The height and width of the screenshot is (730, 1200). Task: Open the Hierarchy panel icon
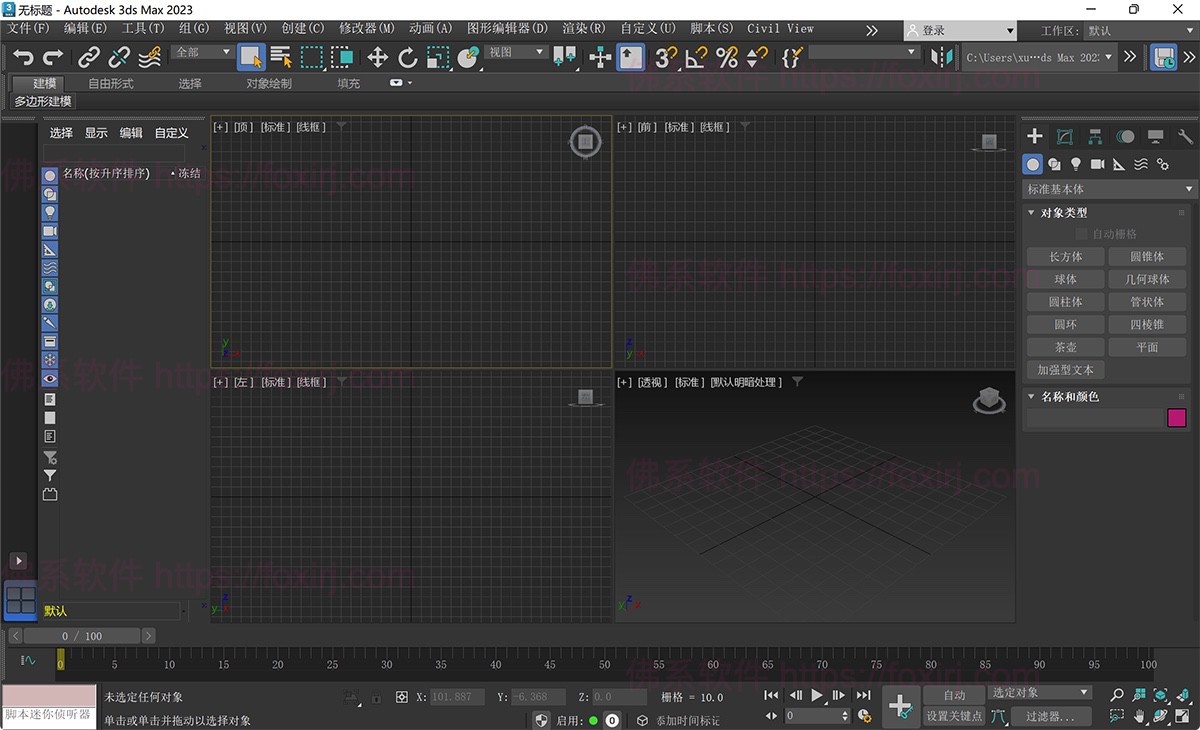(x=1095, y=134)
